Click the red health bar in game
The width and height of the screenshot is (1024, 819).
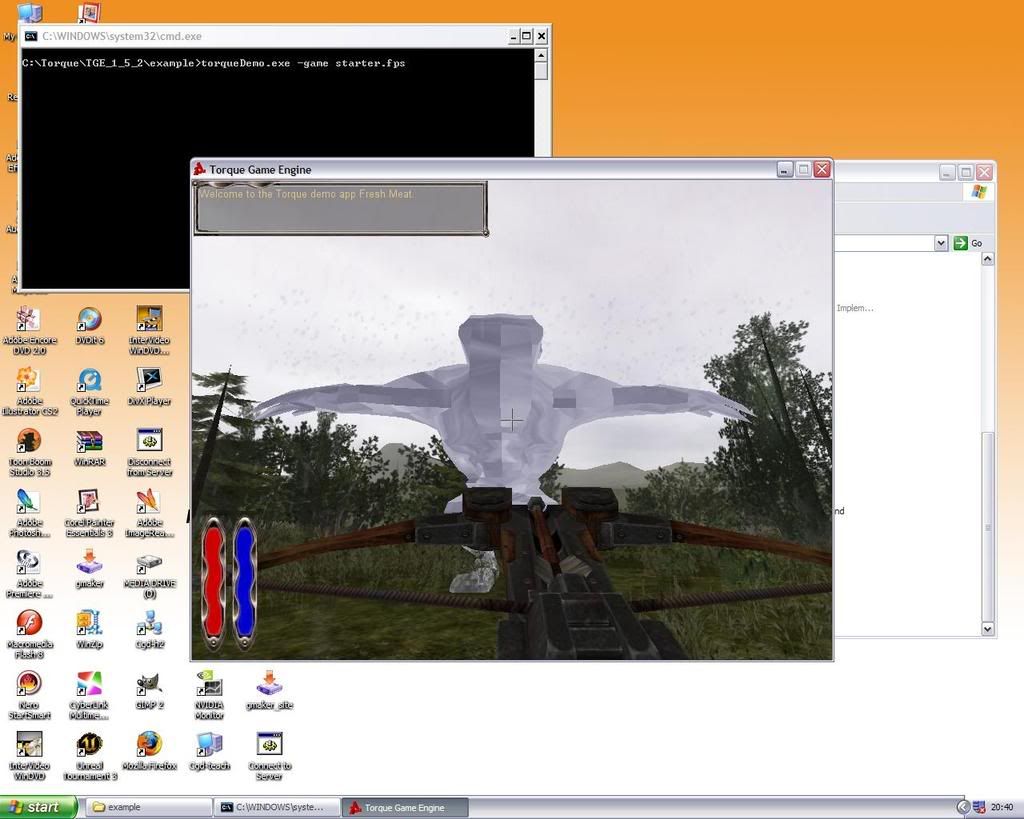pos(213,581)
